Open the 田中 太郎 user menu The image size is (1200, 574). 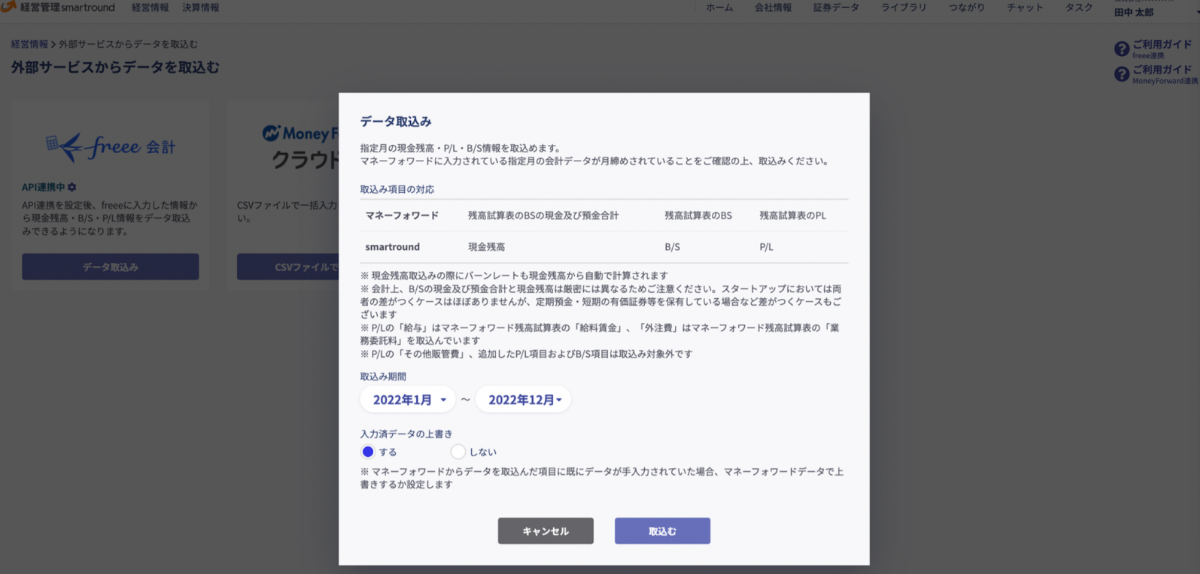point(1133,12)
